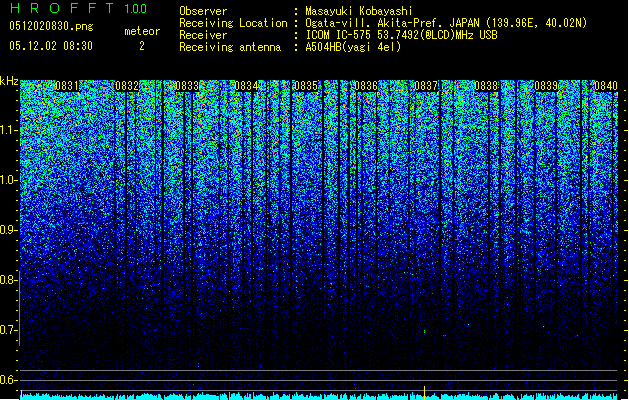Click the 0.6 kHz axis label
Viewport: 629px width, 400px height.
click(9, 380)
